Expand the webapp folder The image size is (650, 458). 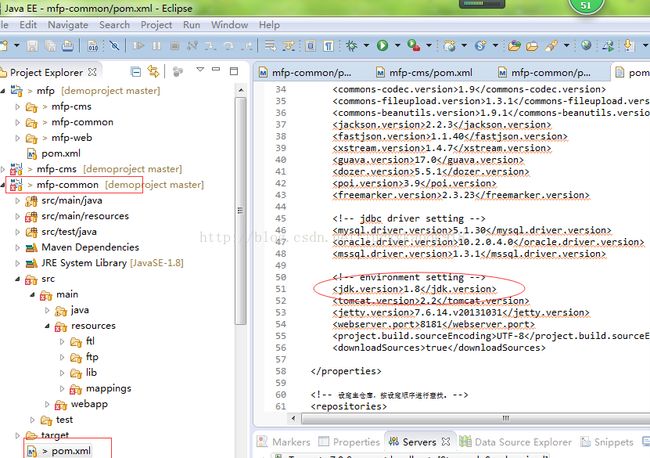tap(47, 404)
